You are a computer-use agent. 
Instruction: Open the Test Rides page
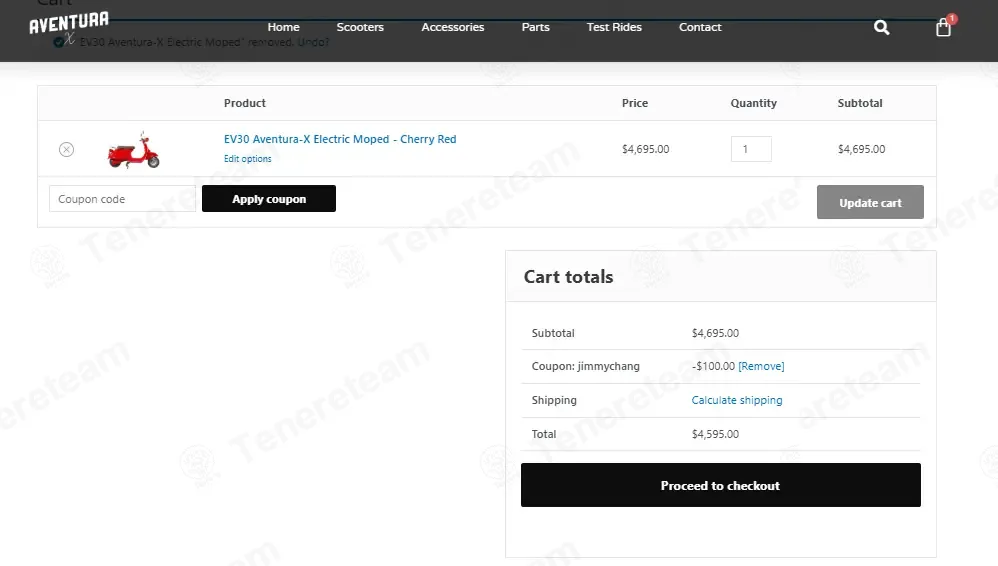pos(614,27)
